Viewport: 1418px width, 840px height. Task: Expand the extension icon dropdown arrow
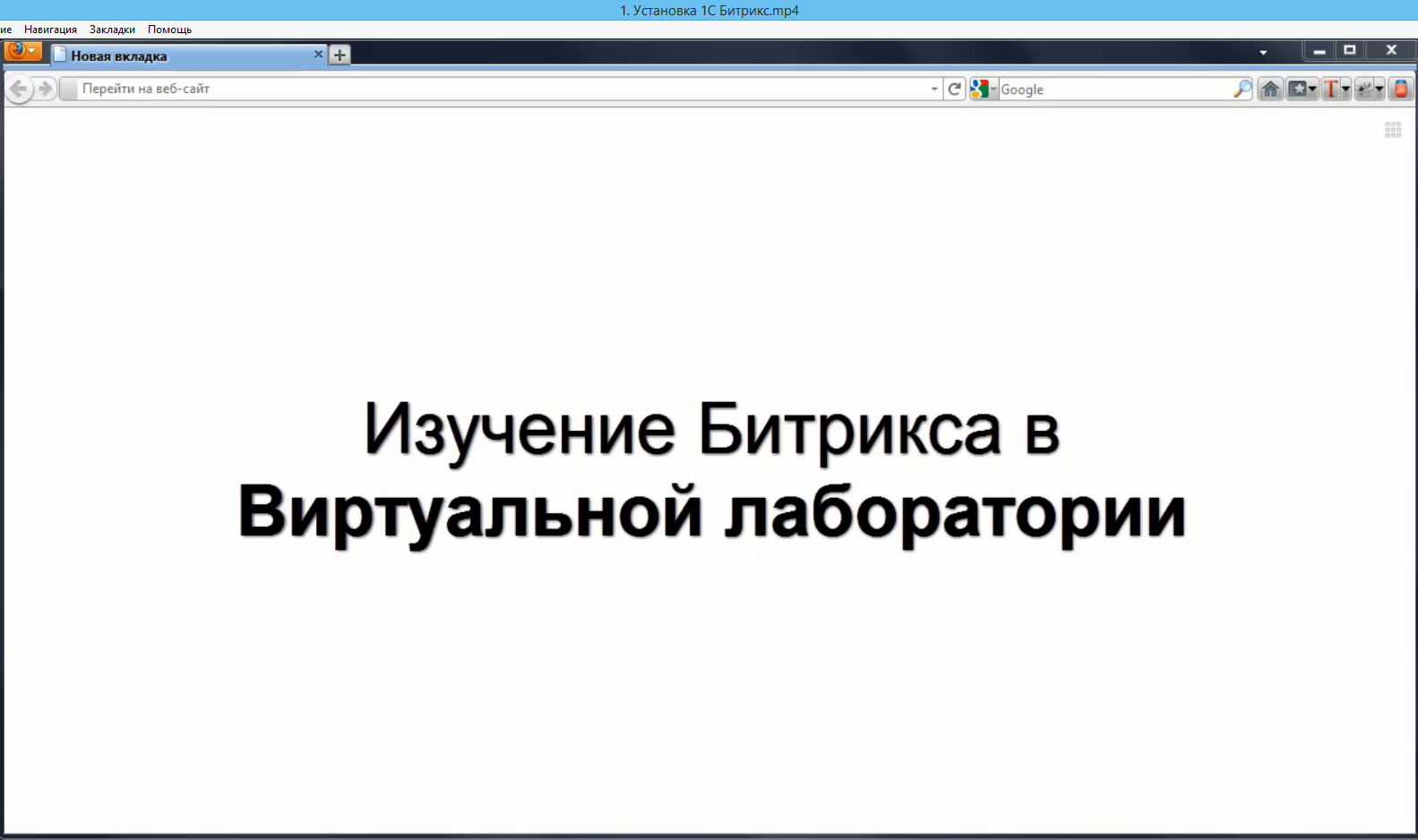pyautogui.click(x=1379, y=89)
